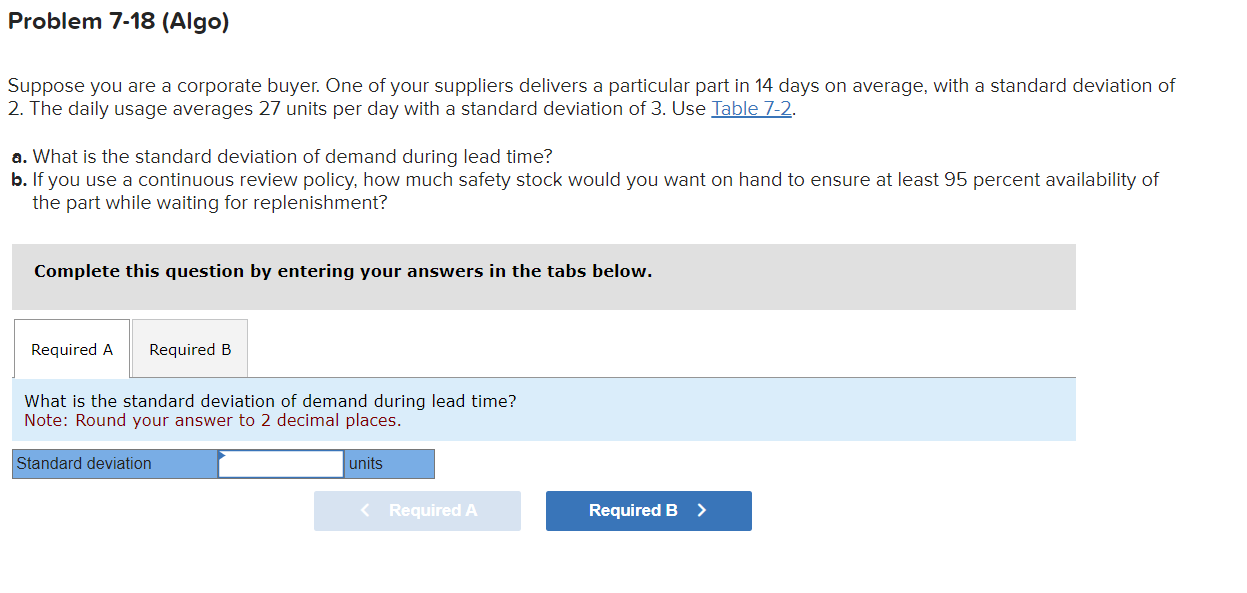Open the Table 7-2 link
Image resolution: width=1247 pixels, height=593 pixels.
tap(752, 109)
